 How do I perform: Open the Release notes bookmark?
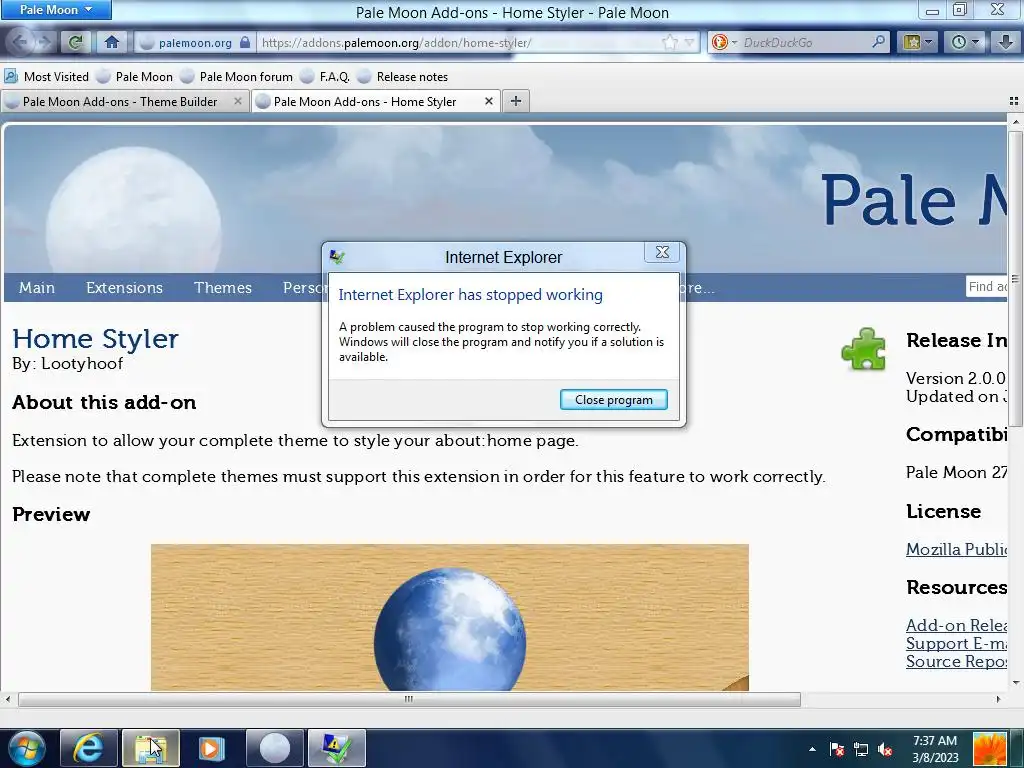pos(402,77)
